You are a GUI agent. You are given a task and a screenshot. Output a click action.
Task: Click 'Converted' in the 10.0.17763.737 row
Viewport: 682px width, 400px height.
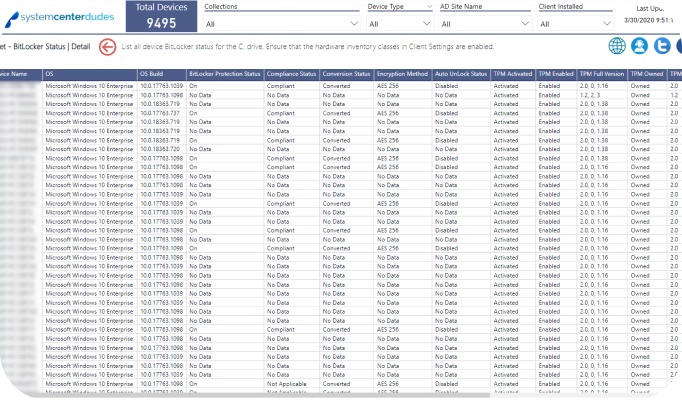click(x=336, y=113)
